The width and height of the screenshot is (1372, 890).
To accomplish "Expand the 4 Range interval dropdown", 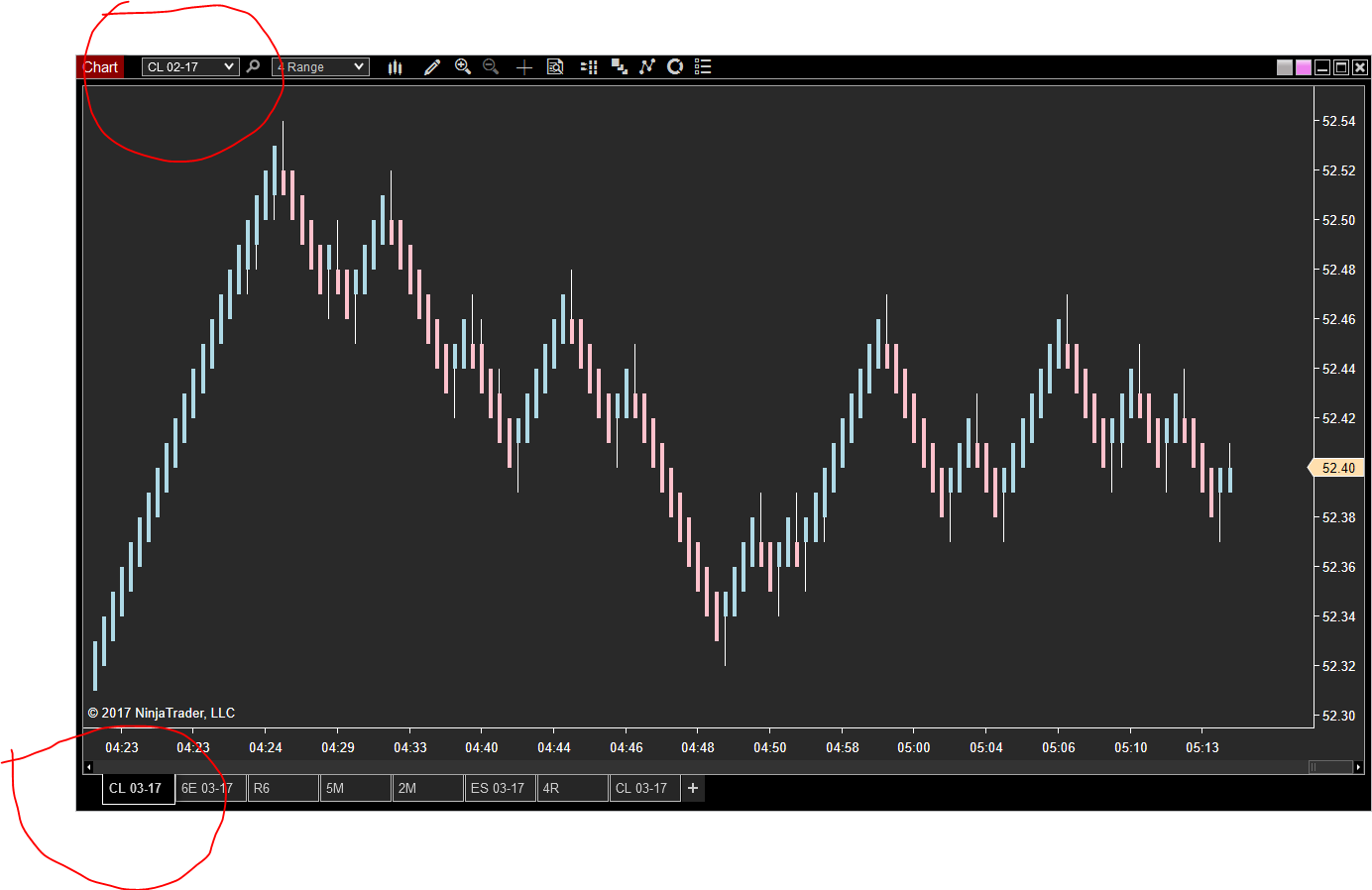I will [320, 66].
